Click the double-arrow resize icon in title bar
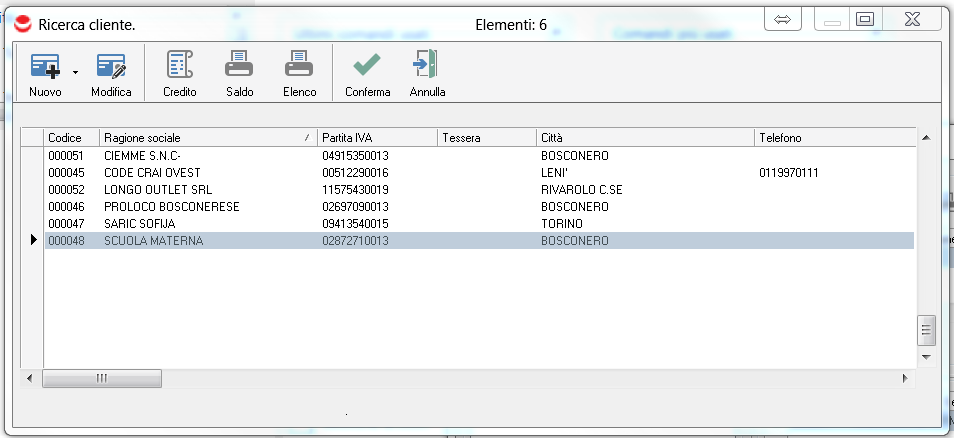 pos(783,19)
